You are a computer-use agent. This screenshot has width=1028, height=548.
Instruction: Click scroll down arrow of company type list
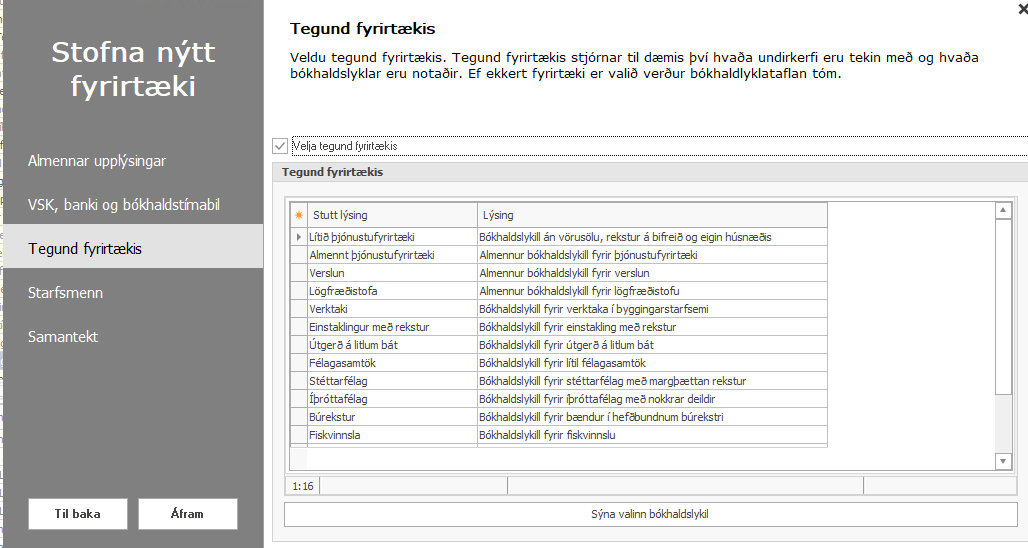coord(1004,461)
